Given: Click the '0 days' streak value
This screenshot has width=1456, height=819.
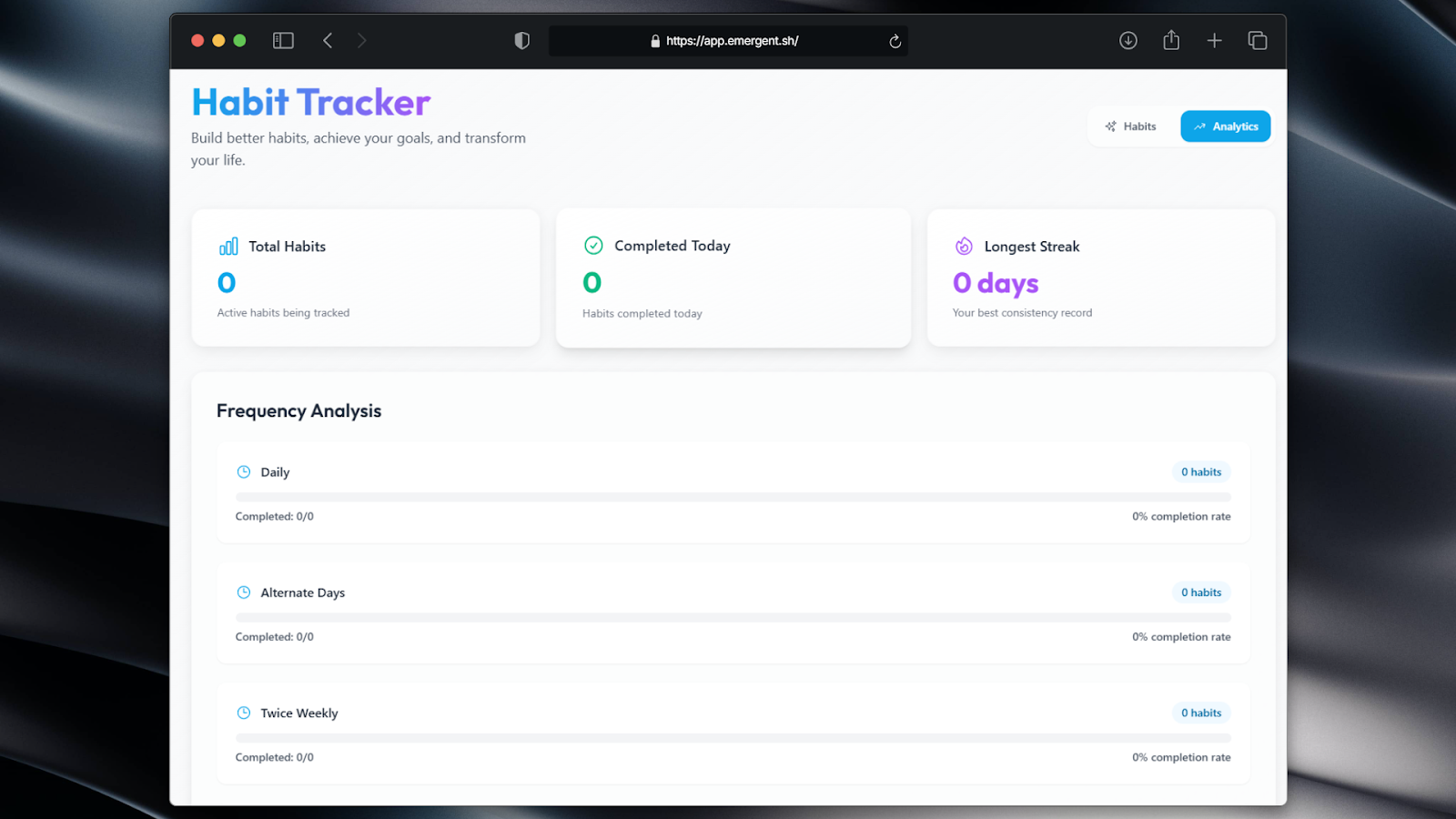Looking at the screenshot, I should (996, 284).
